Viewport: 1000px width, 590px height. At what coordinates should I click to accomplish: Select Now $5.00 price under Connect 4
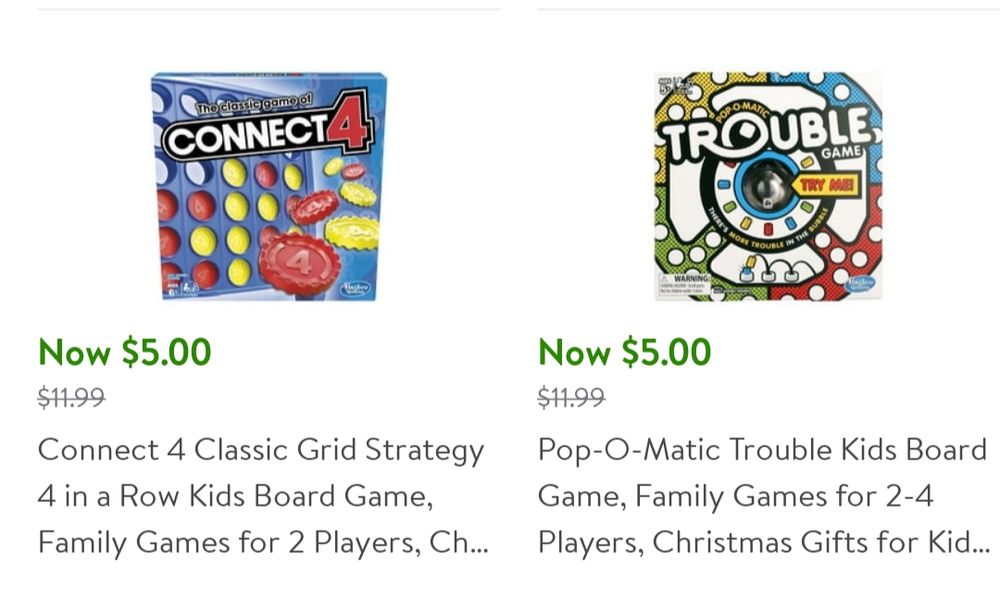tap(124, 352)
